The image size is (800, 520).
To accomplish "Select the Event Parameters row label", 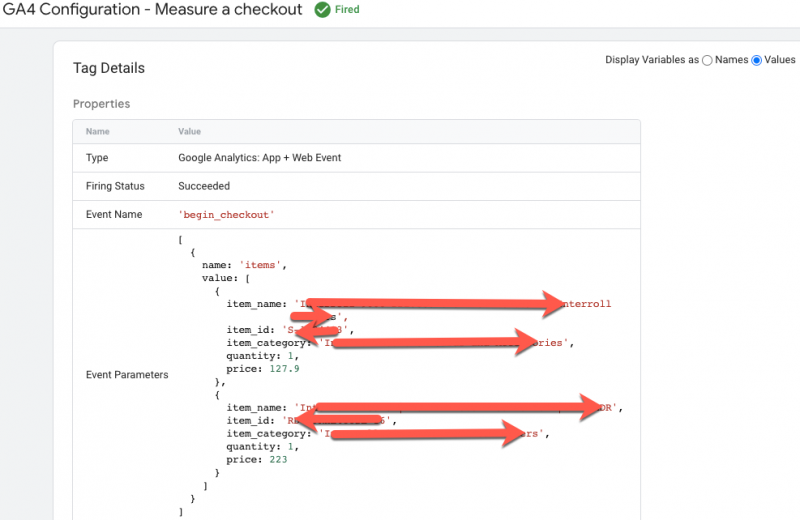I will (x=127, y=375).
